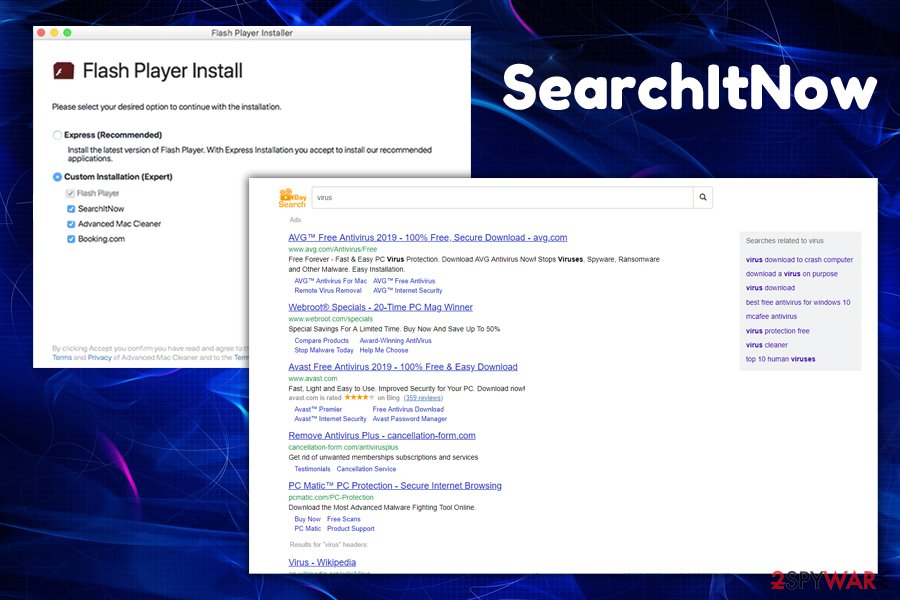Click the search field containing virus
The width and height of the screenshot is (900, 600).
pyautogui.click(x=503, y=198)
